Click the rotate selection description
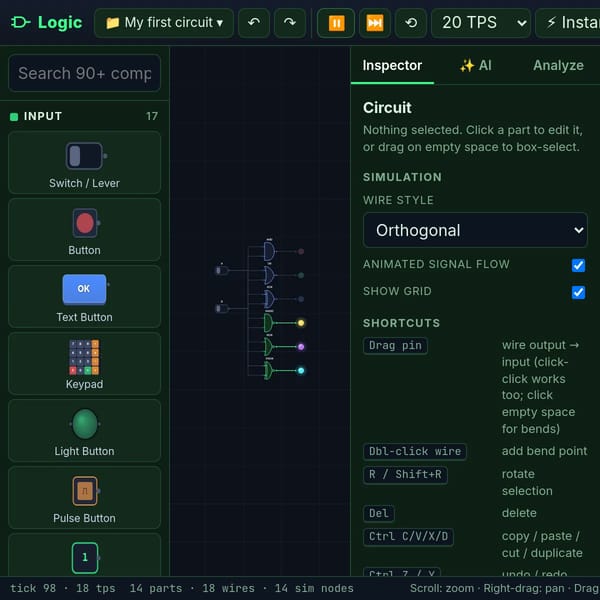This screenshot has width=600, height=600. (x=527, y=483)
